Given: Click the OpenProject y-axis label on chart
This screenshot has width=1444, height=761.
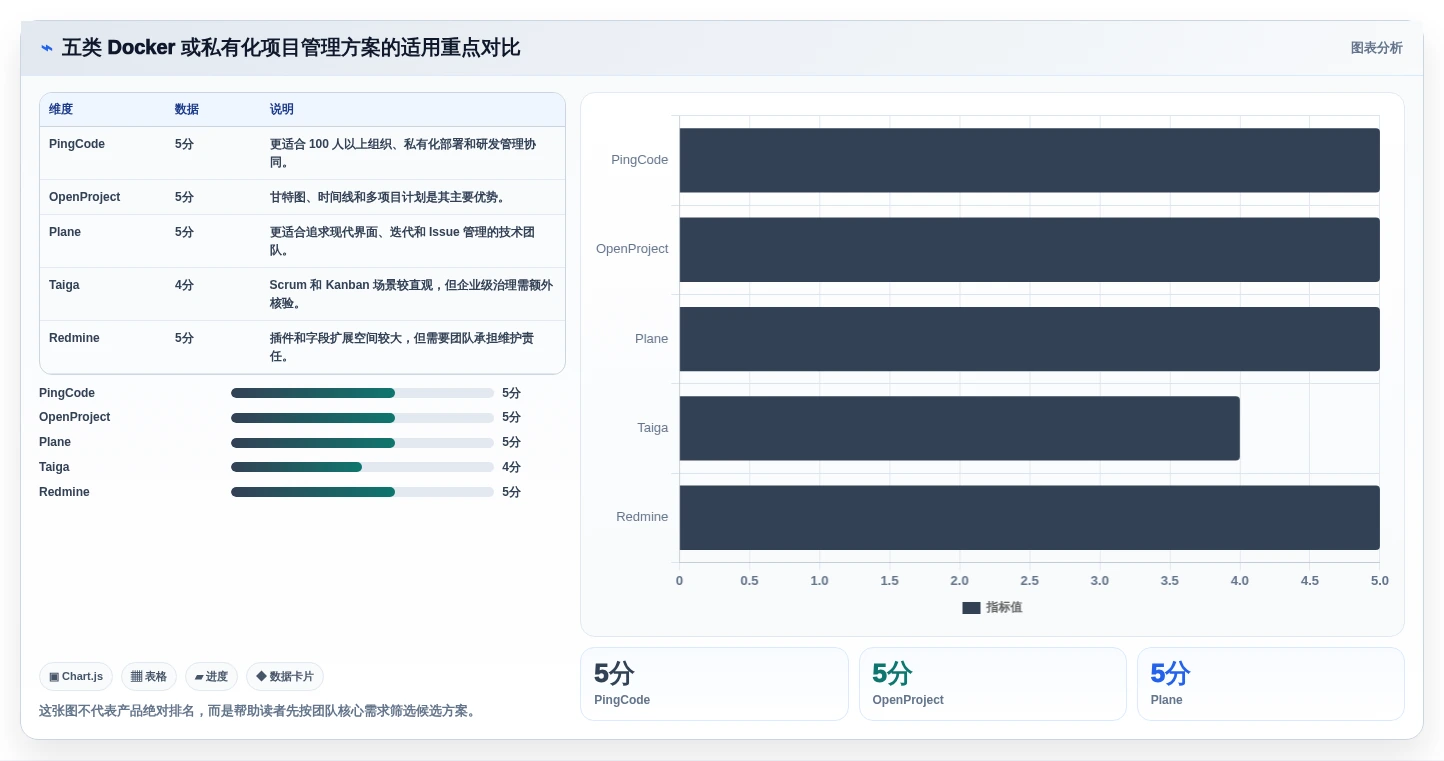Looking at the screenshot, I should pyautogui.click(x=632, y=249).
